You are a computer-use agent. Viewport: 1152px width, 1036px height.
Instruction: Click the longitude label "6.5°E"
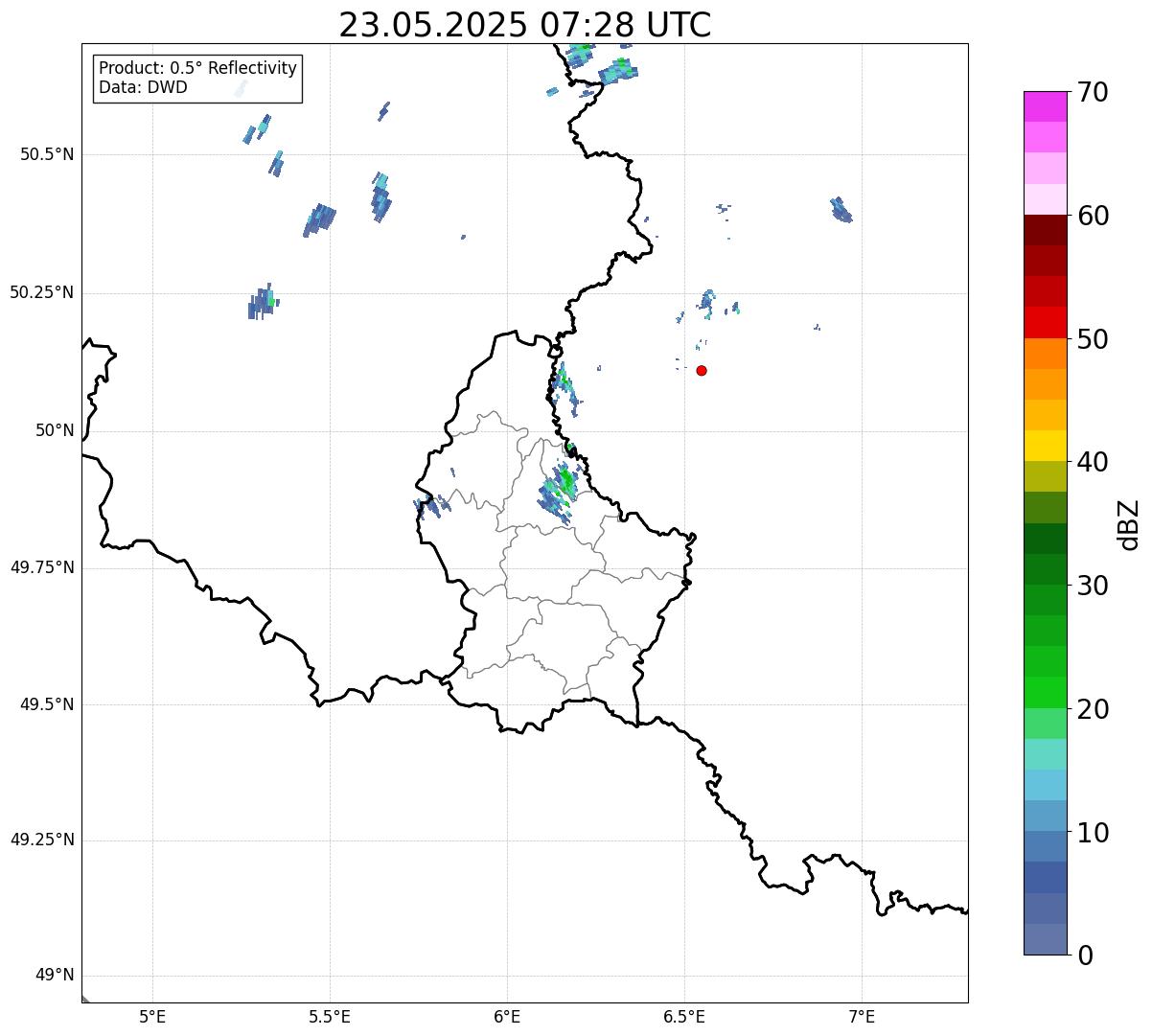[x=684, y=1017]
